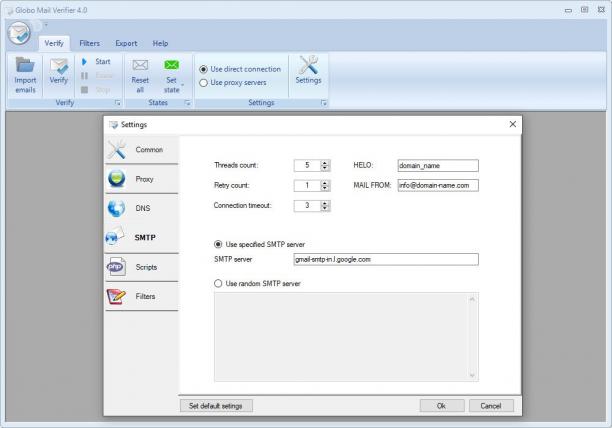
Task: Select Use specified SMTP server
Action: [x=218, y=245]
